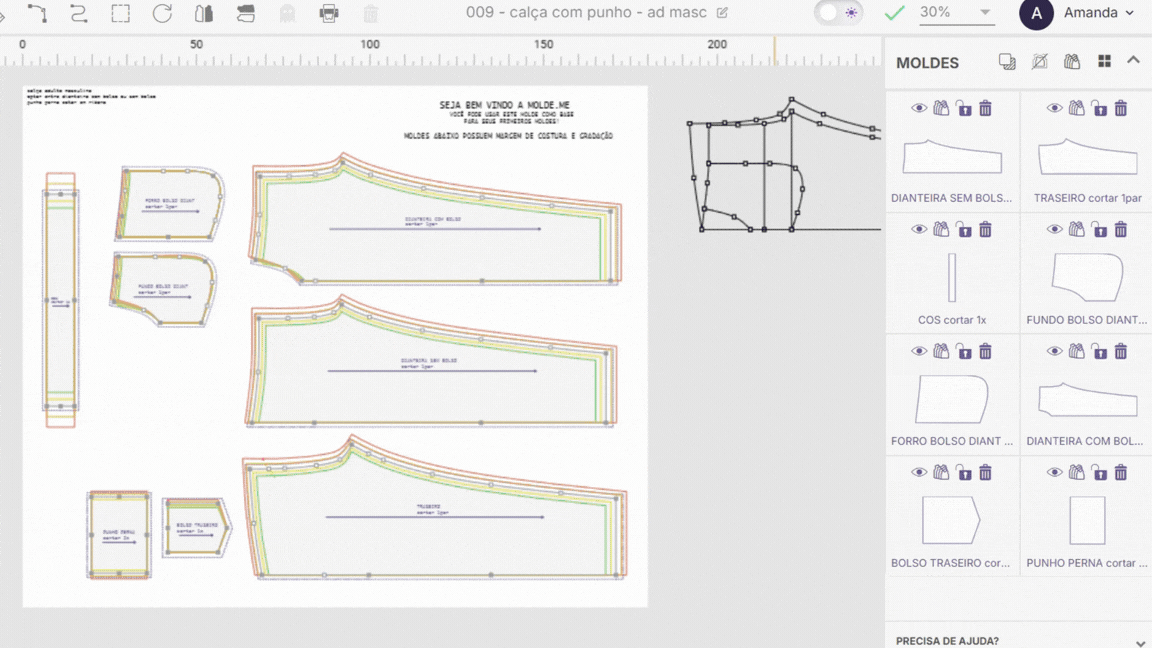Select the BOLSO TRASEIRO pattern thumbnail
Viewport: 1152px width, 648px height.
point(950,520)
